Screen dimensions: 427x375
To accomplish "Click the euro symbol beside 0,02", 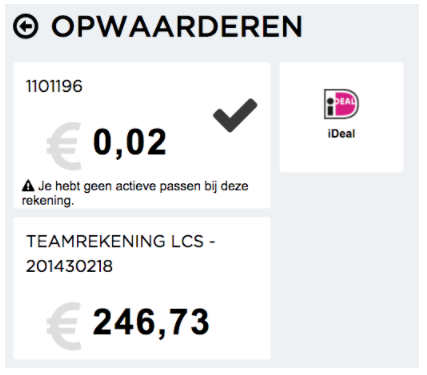I will (64, 146).
